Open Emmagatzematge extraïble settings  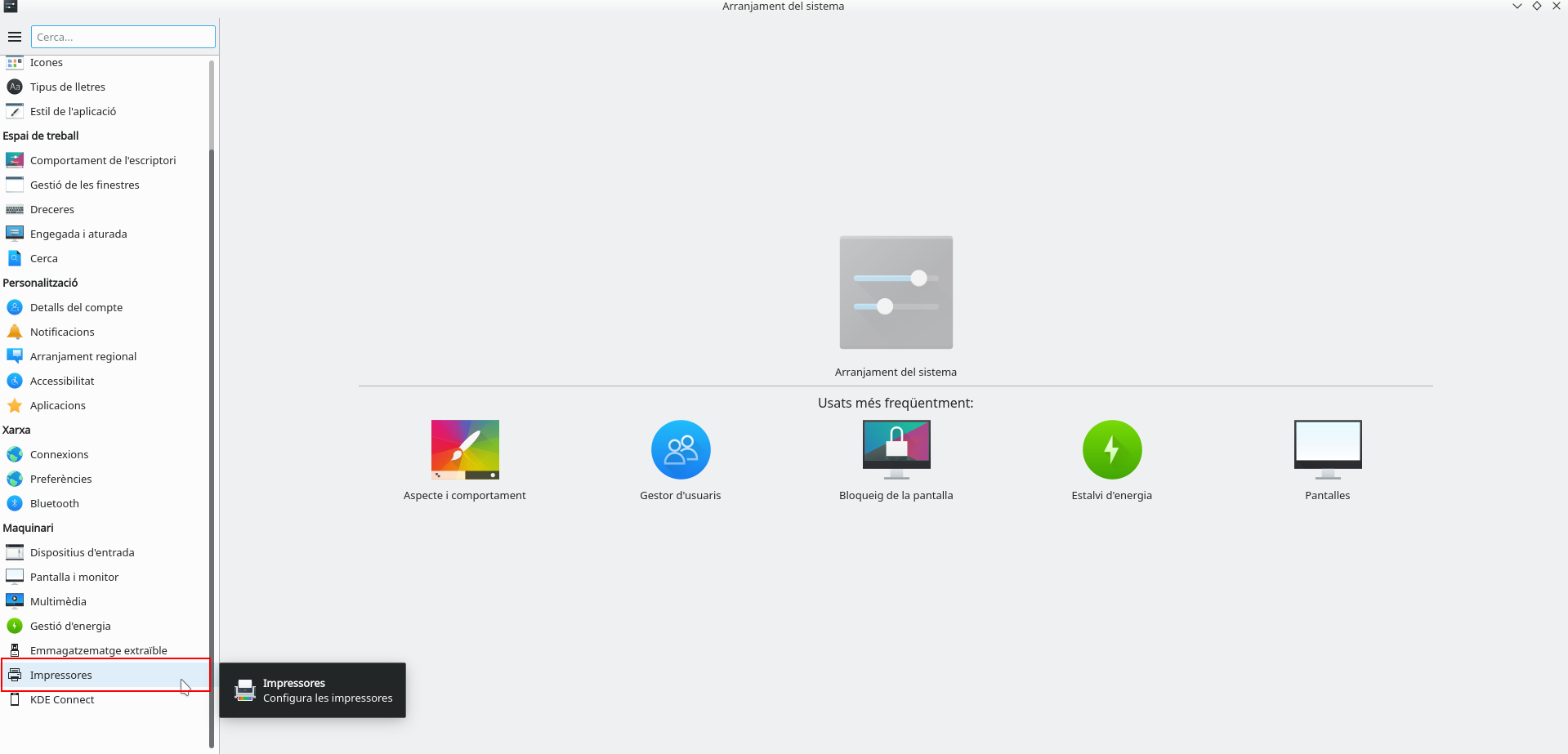[x=98, y=650]
